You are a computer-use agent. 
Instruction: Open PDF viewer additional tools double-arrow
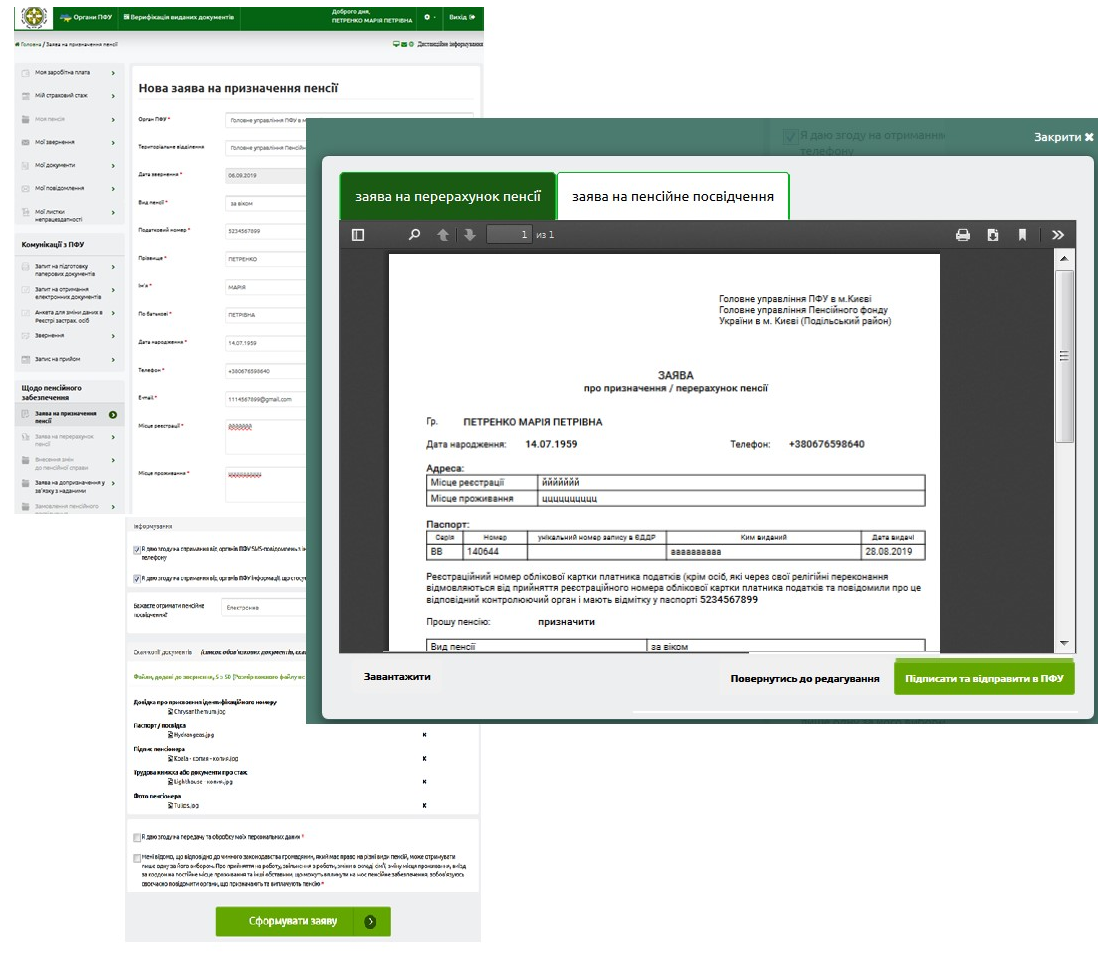1058,235
